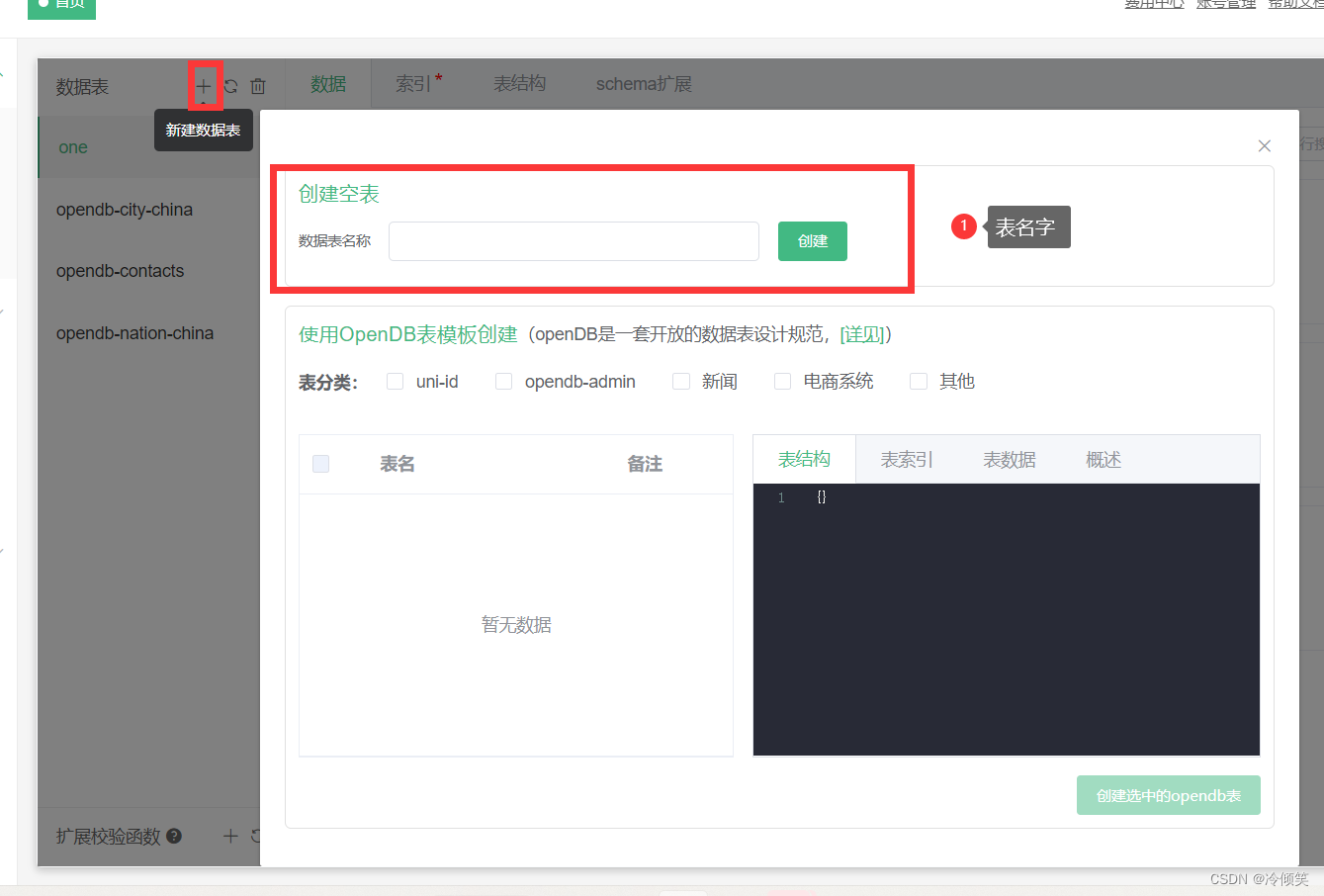Select the 表数据 tab in the template preview
This screenshot has width=1324, height=896.
1010,460
